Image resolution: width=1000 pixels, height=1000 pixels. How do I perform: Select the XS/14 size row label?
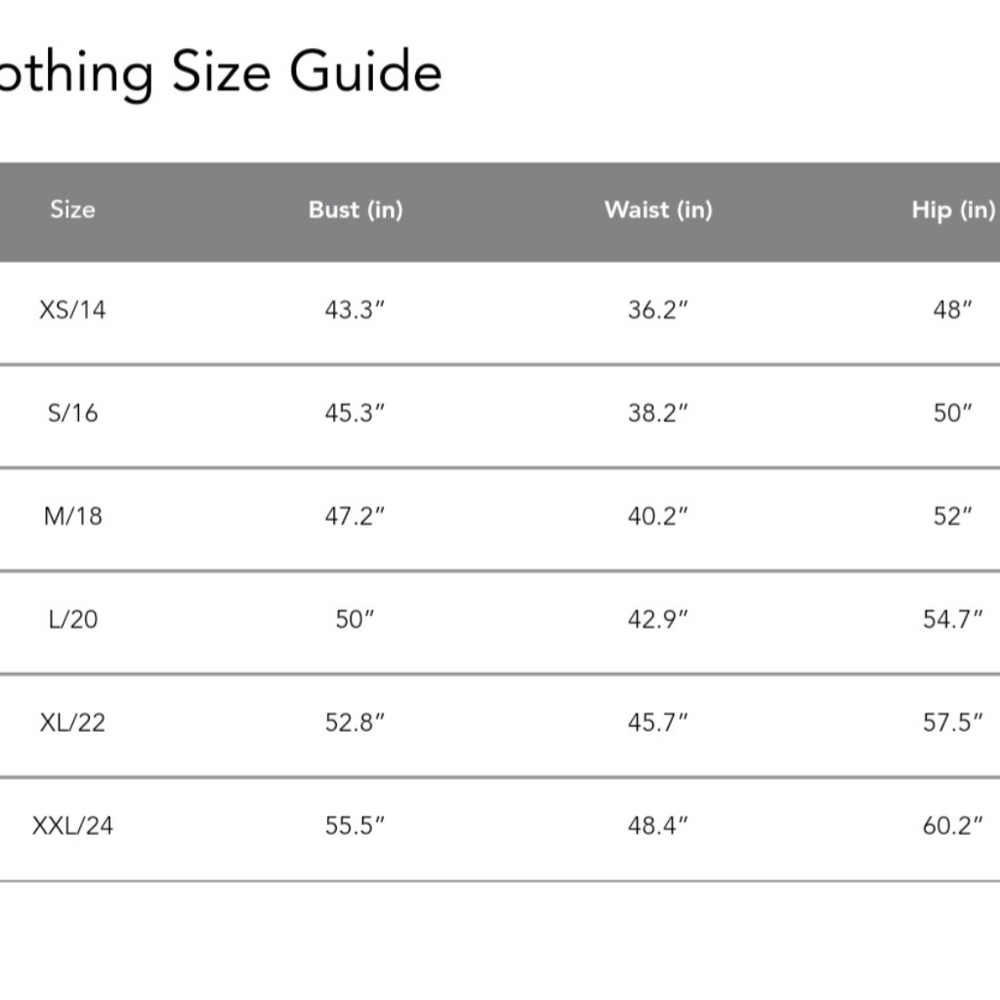[72, 310]
